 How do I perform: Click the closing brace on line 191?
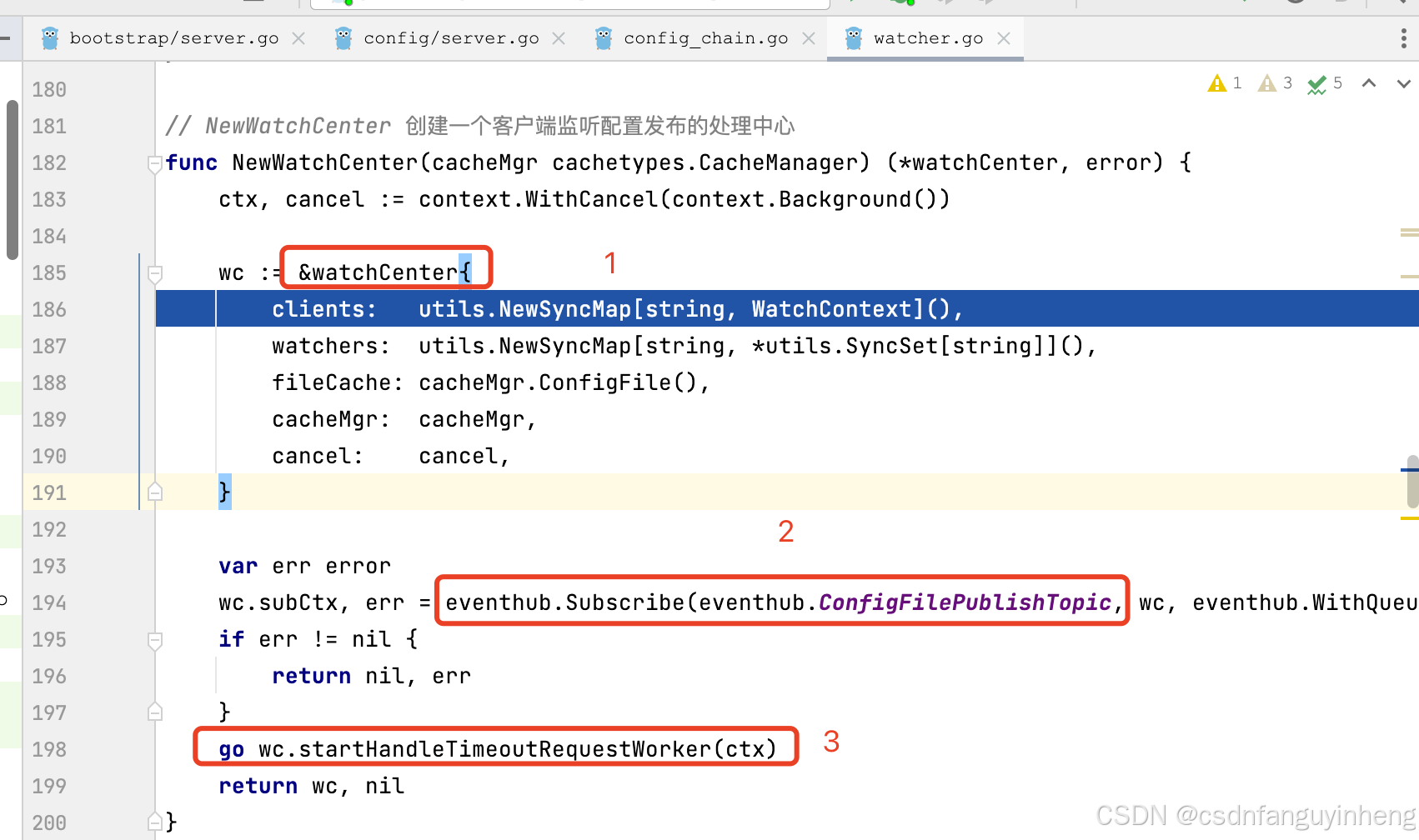tap(224, 492)
